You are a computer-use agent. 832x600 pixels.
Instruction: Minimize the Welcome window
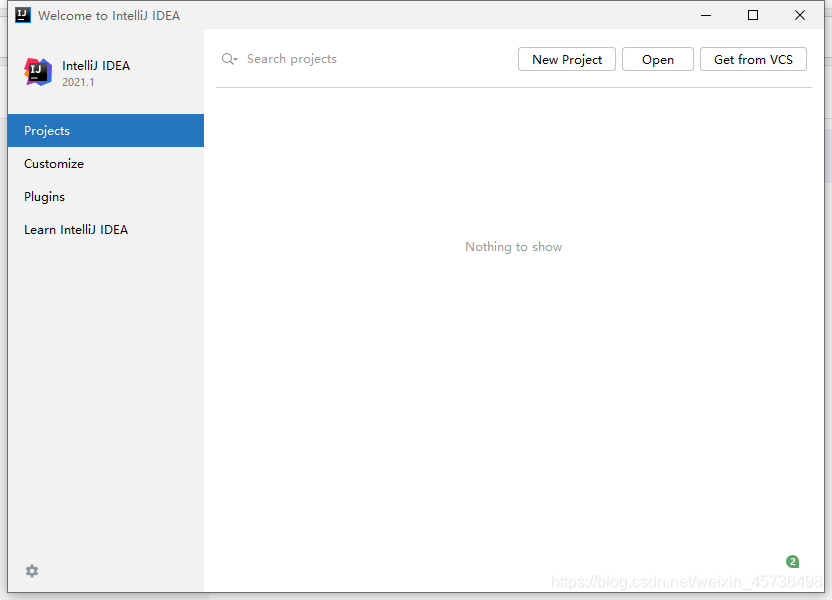(x=706, y=15)
